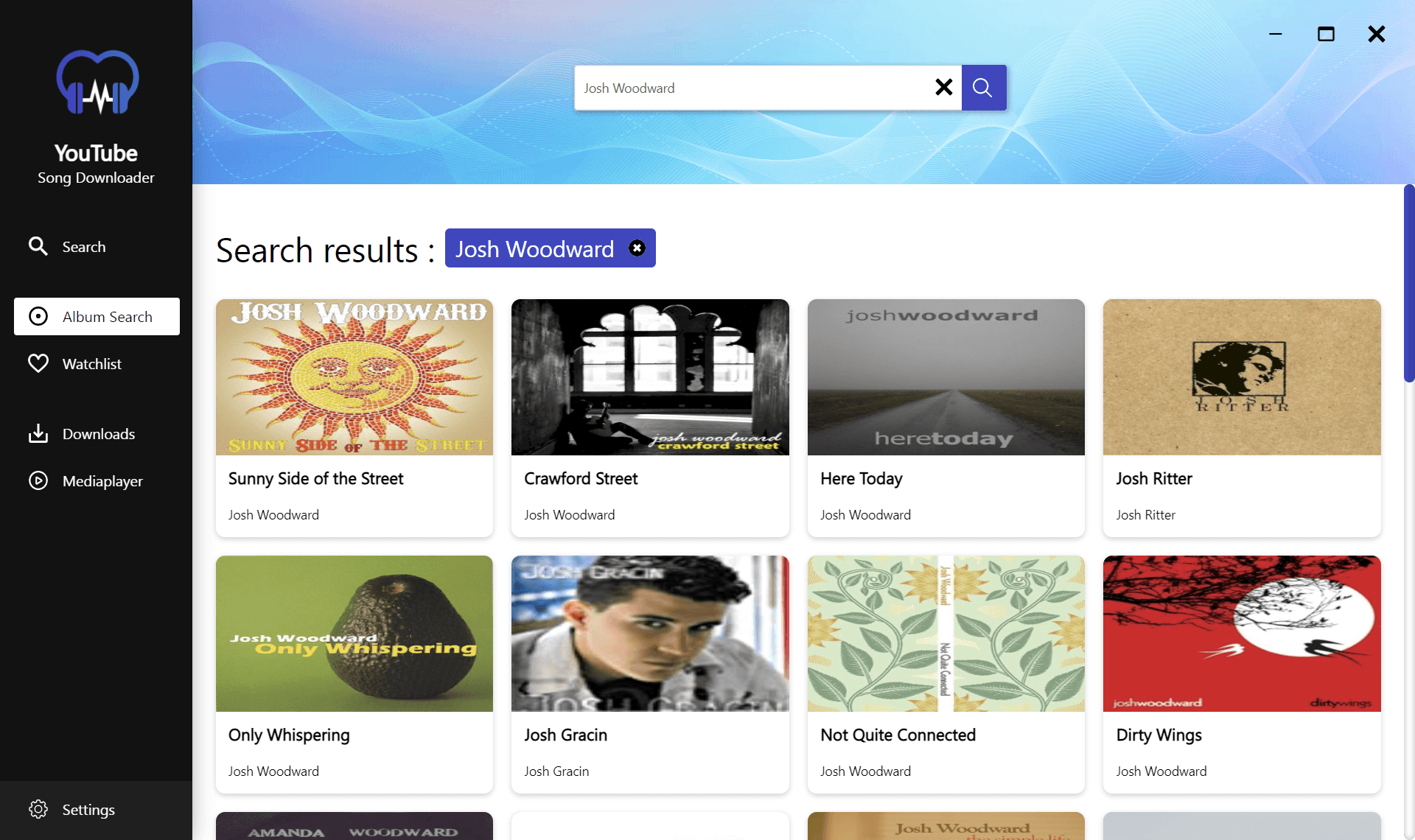The height and width of the screenshot is (840, 1415).
Task: Open the Search page from sidebar
Action: coord(97,247)
